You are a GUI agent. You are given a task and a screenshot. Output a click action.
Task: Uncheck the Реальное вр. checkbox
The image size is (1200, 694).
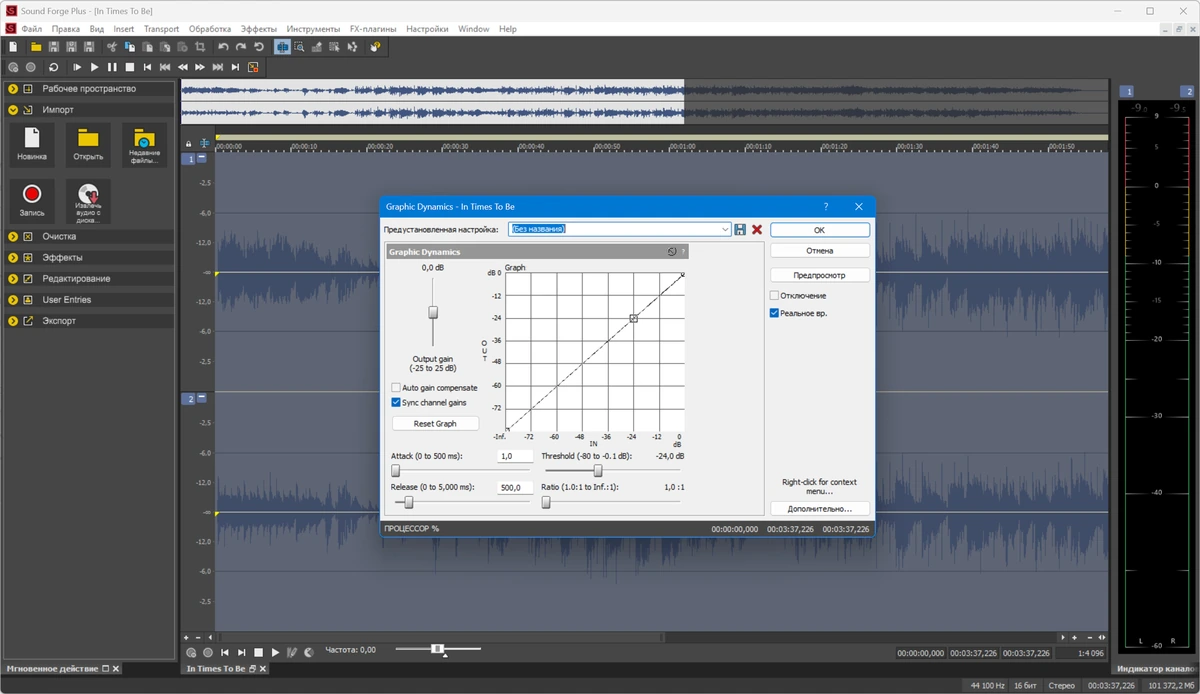click(x=774, y=313)
